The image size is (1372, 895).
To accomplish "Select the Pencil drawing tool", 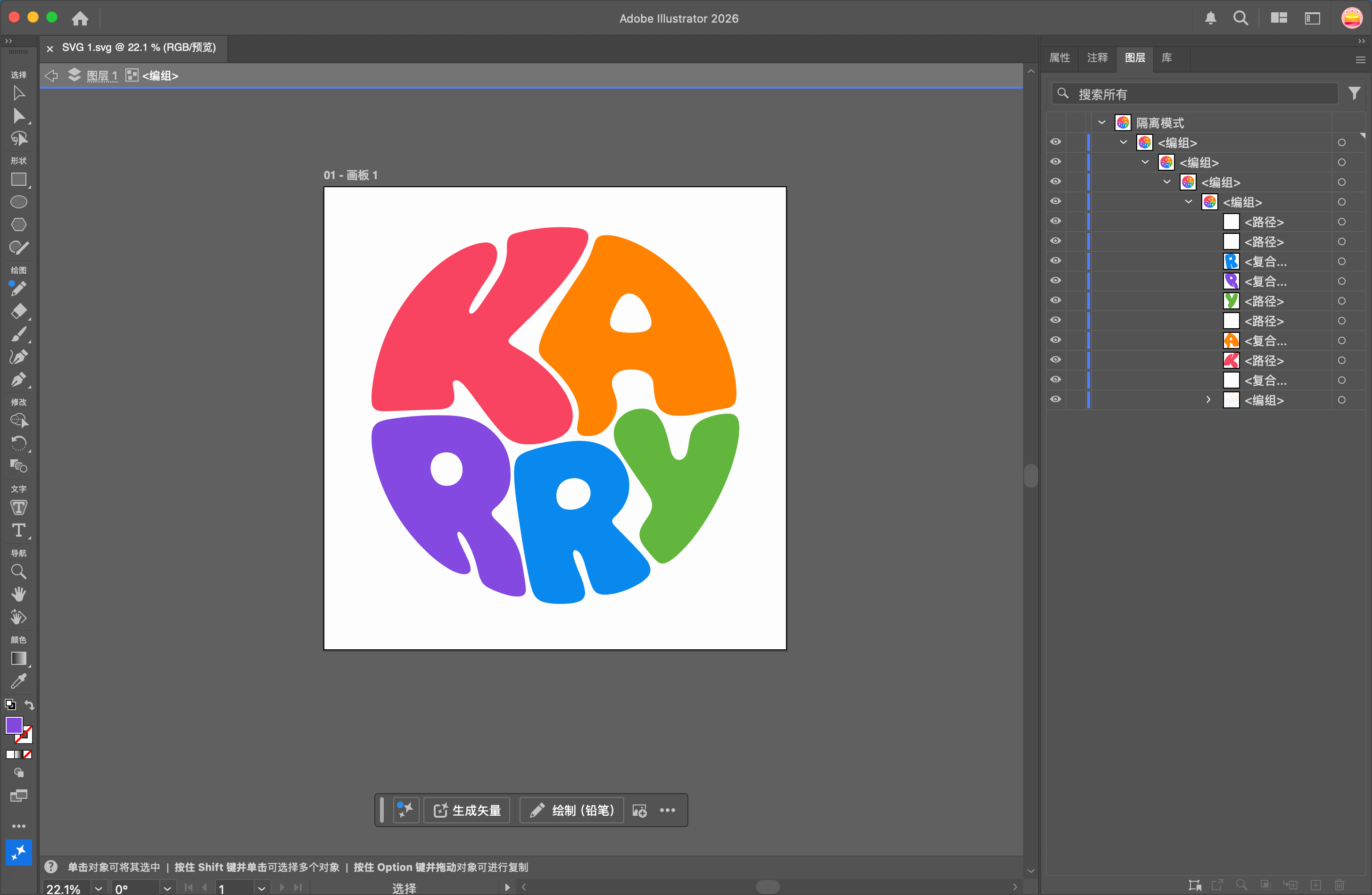I will coord(18,288).
